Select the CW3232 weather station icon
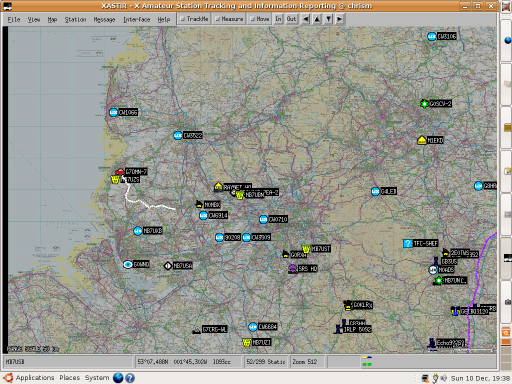 tap(178, 135)
